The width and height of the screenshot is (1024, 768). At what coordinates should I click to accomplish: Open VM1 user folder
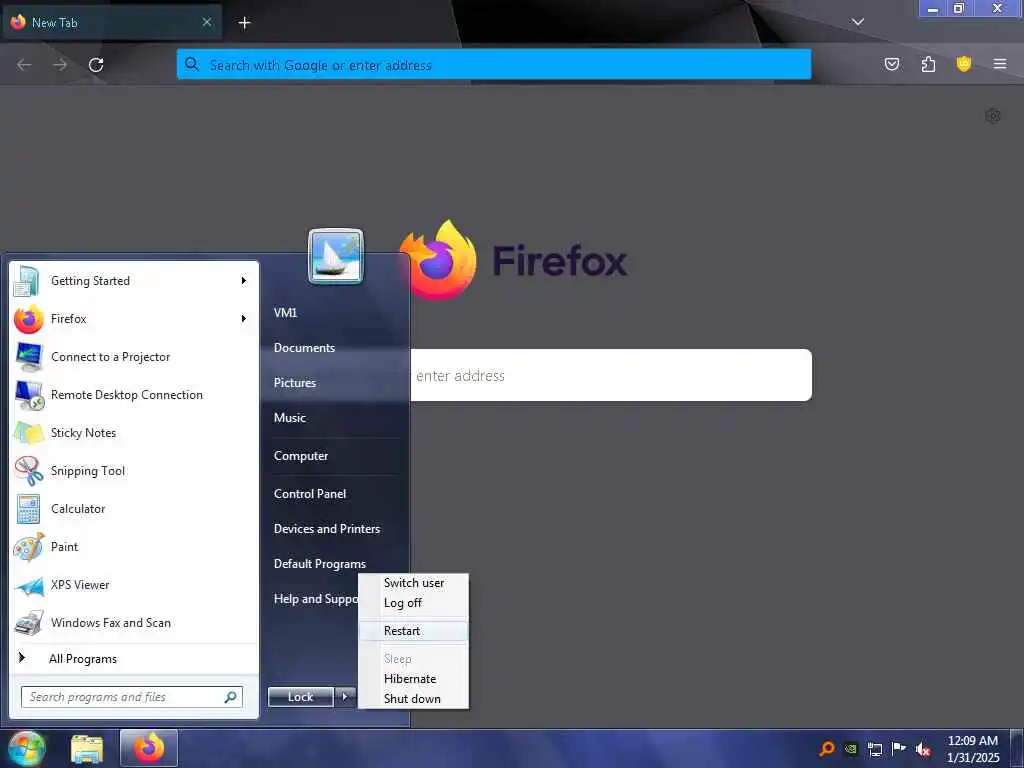click(x=285, y=313)
